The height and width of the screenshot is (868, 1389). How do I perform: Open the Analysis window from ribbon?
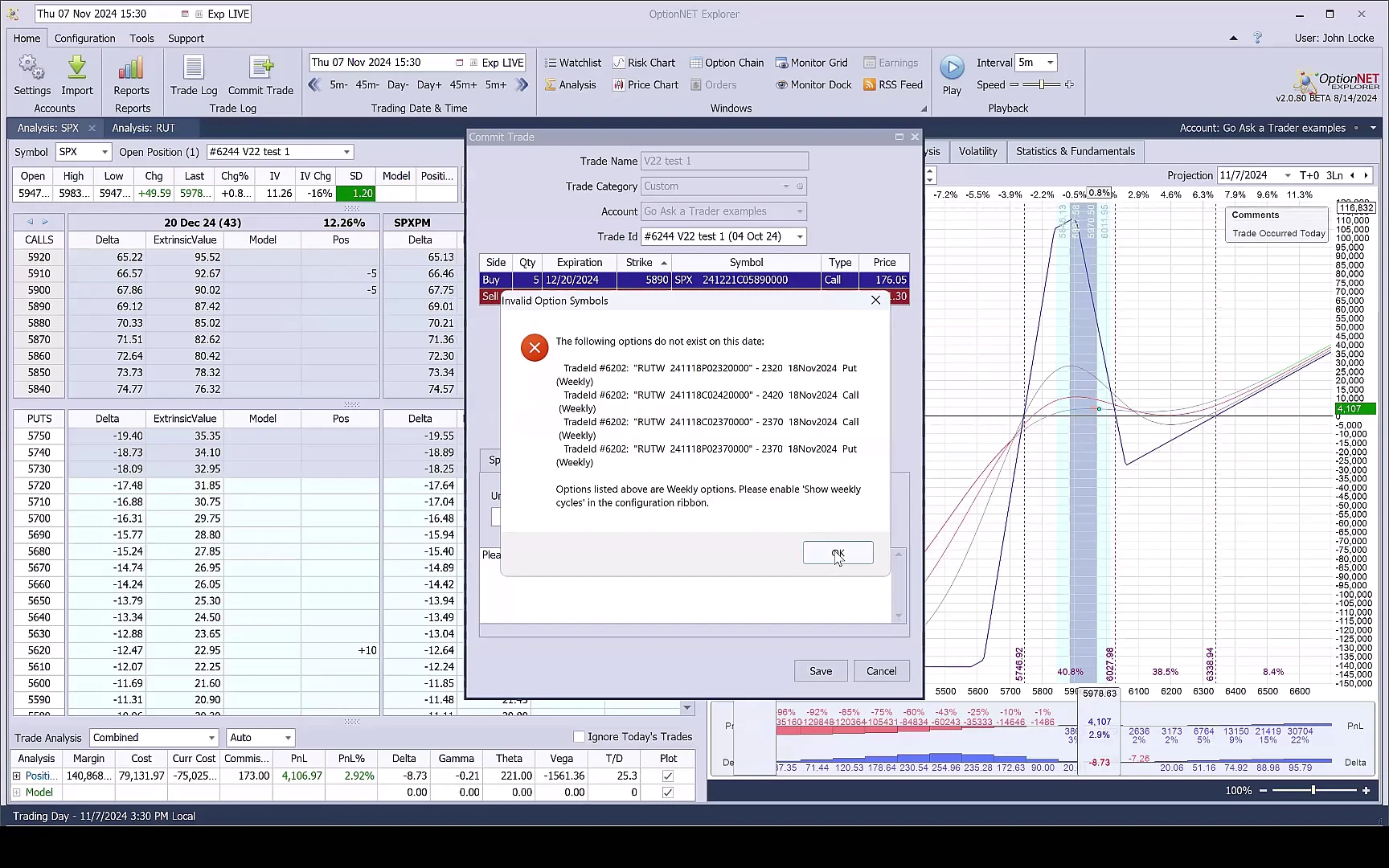point(570,84)
